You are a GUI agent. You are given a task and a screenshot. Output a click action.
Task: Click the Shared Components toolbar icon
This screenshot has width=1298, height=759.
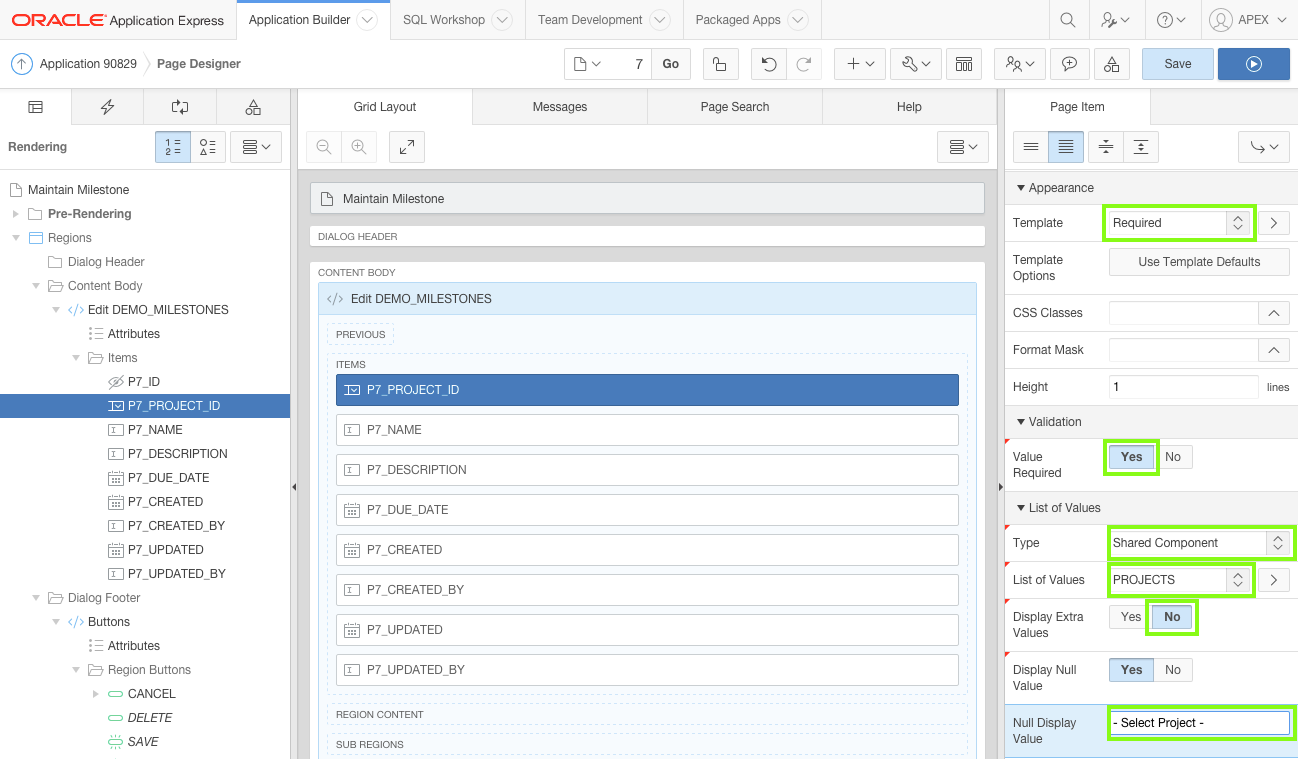1112,64
